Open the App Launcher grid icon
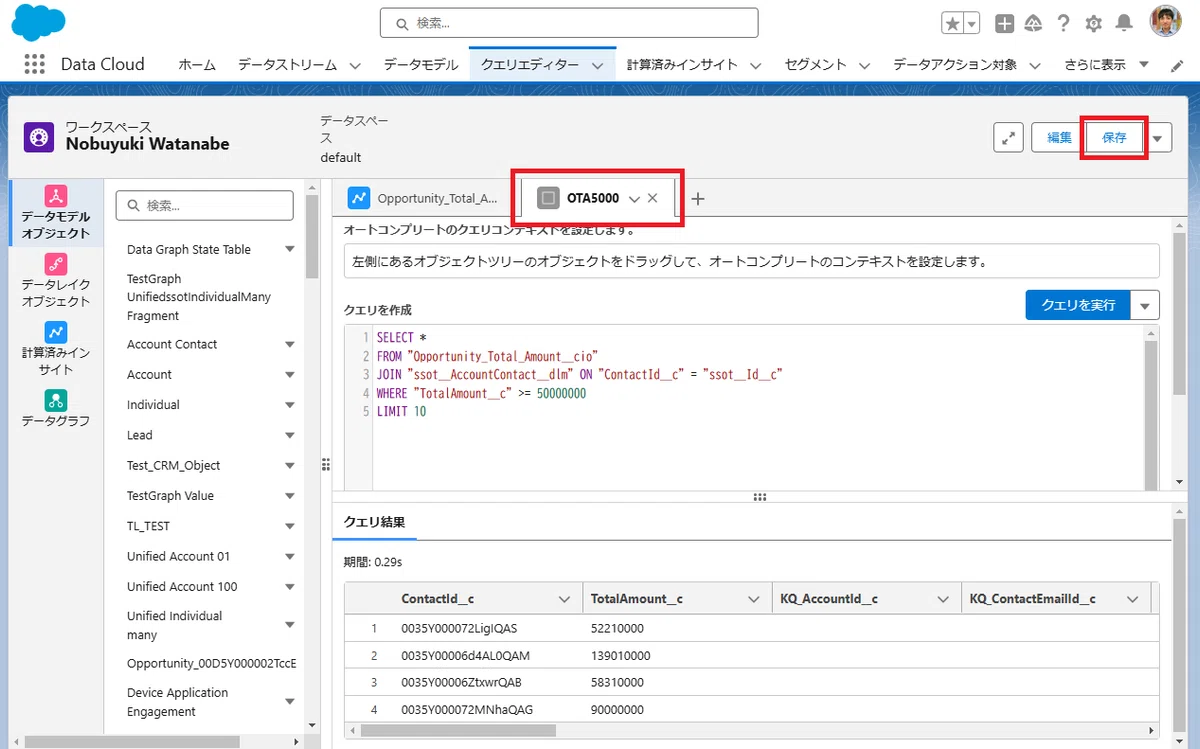 34,64
